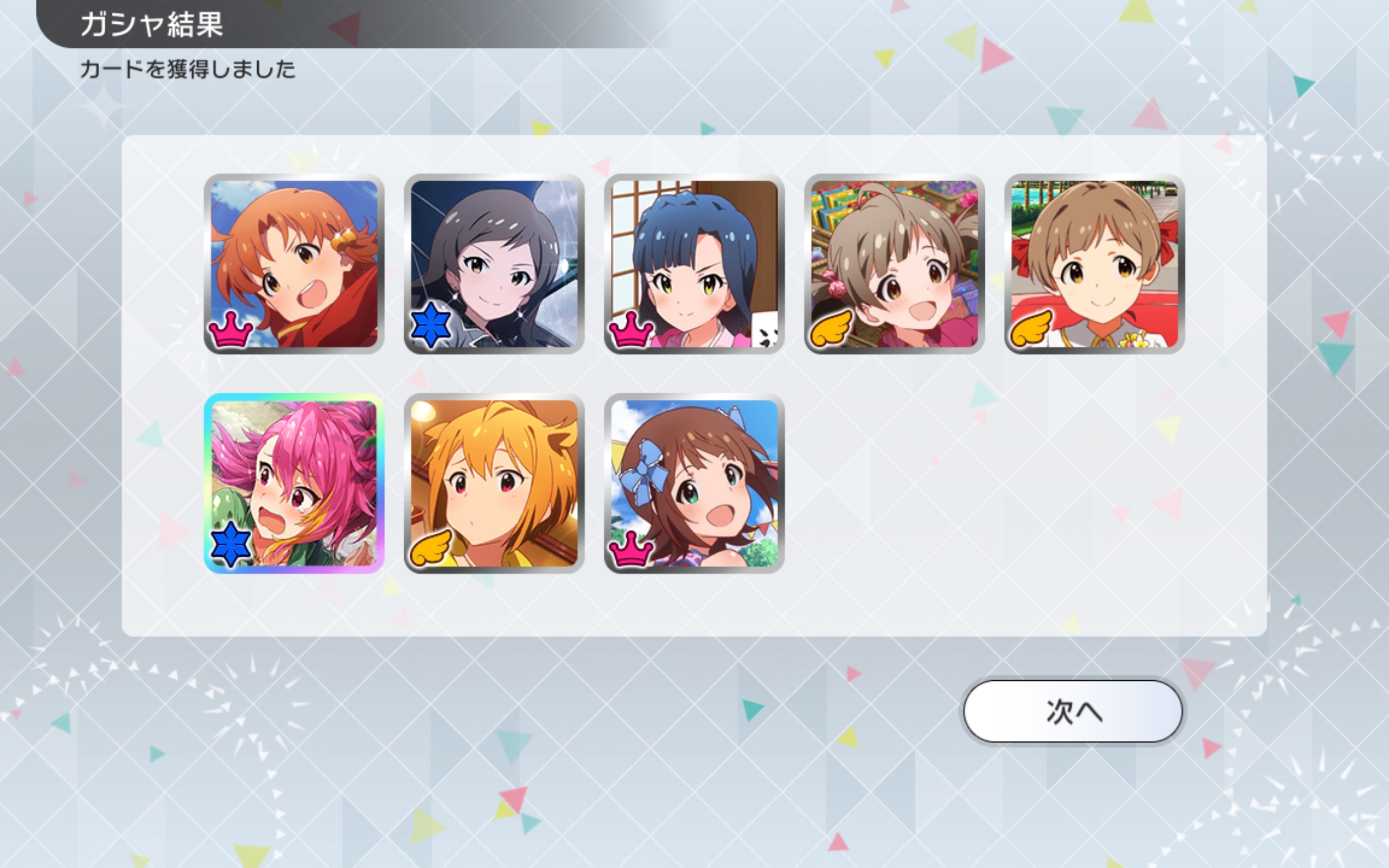Select the brown-haired girl with red ribbons card
The width and height of the screenshot is (1389, 868).
coord(1094,264)
